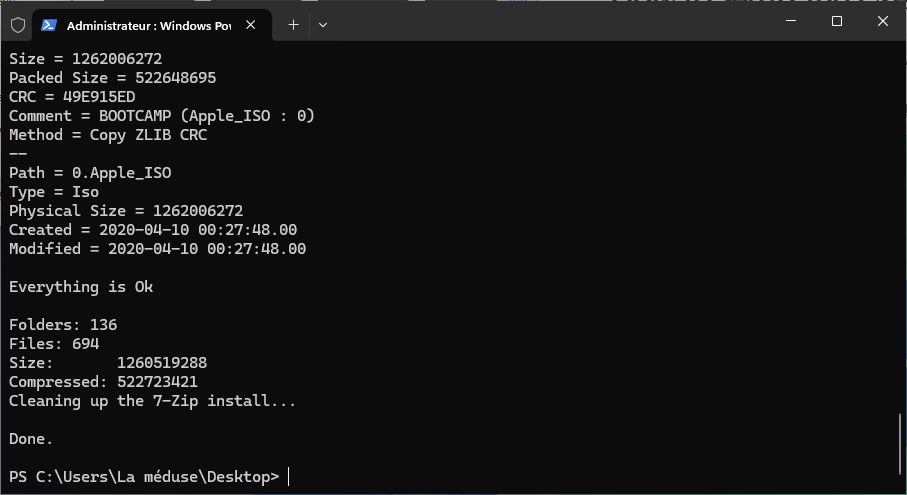Click the "Done." output text
Image resolution: width=907 pixels, height=495 pixels.
(x=31, y=439)
